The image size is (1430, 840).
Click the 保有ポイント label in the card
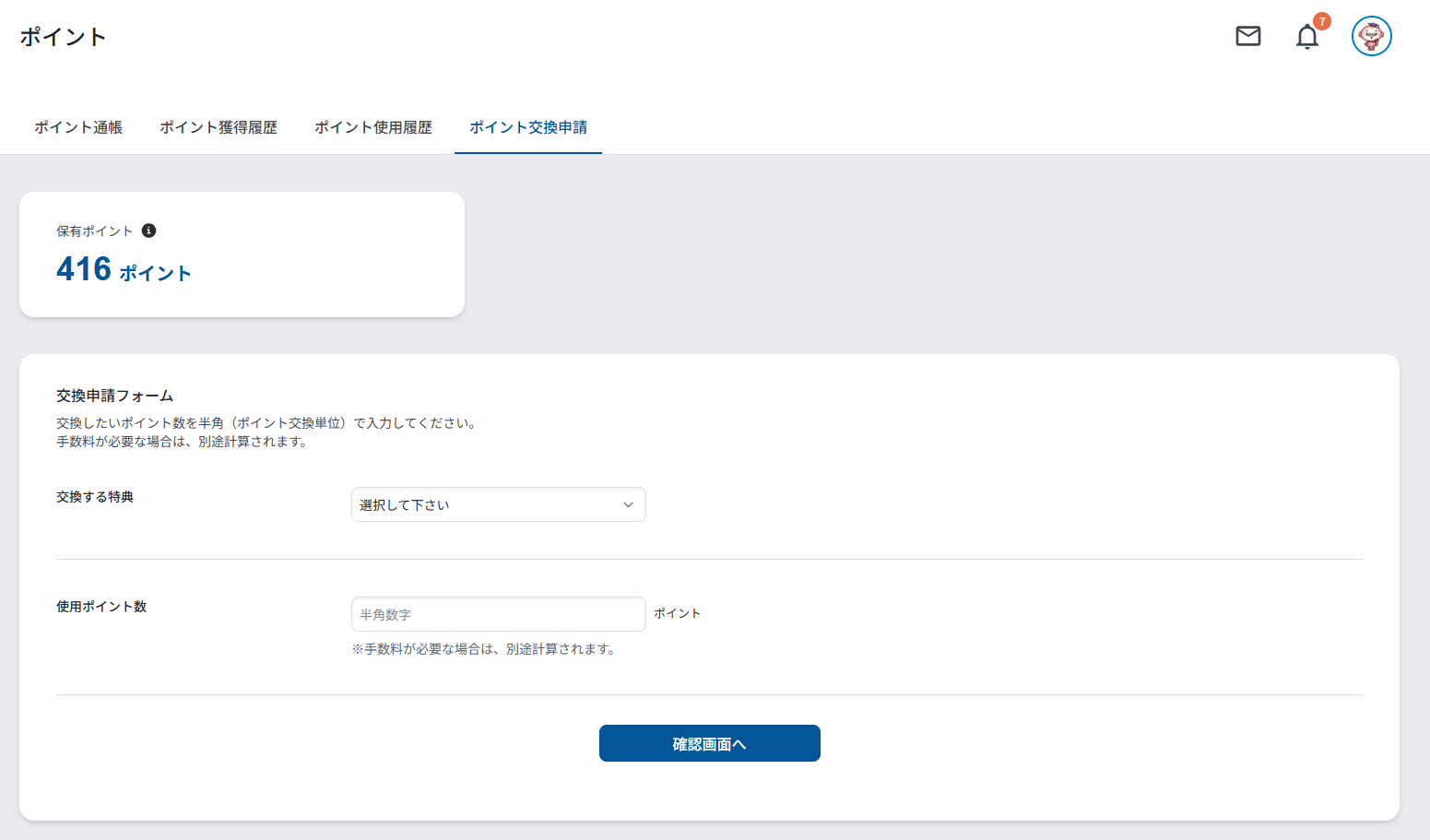tap(94, 231)
